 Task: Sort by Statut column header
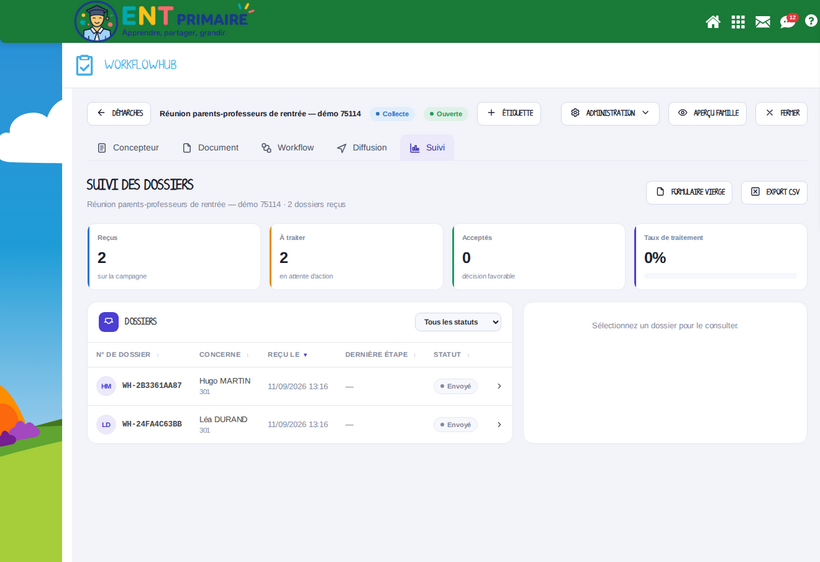pos(451,355)
